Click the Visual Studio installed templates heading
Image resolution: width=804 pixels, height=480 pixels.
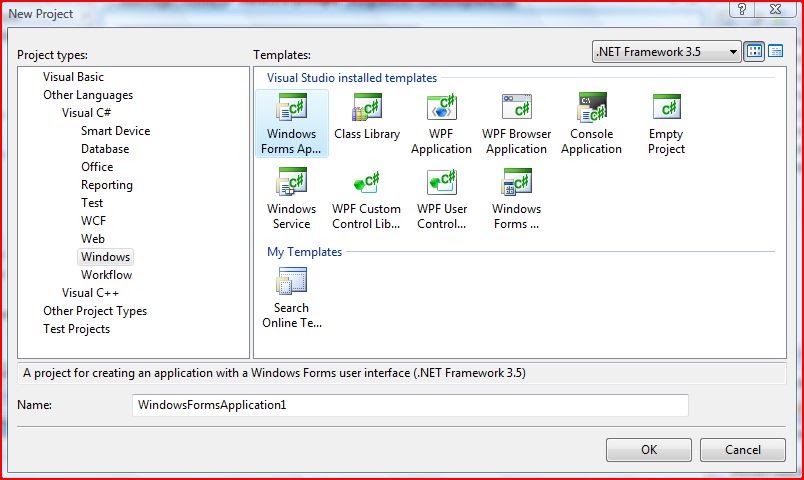click(352, 78)
